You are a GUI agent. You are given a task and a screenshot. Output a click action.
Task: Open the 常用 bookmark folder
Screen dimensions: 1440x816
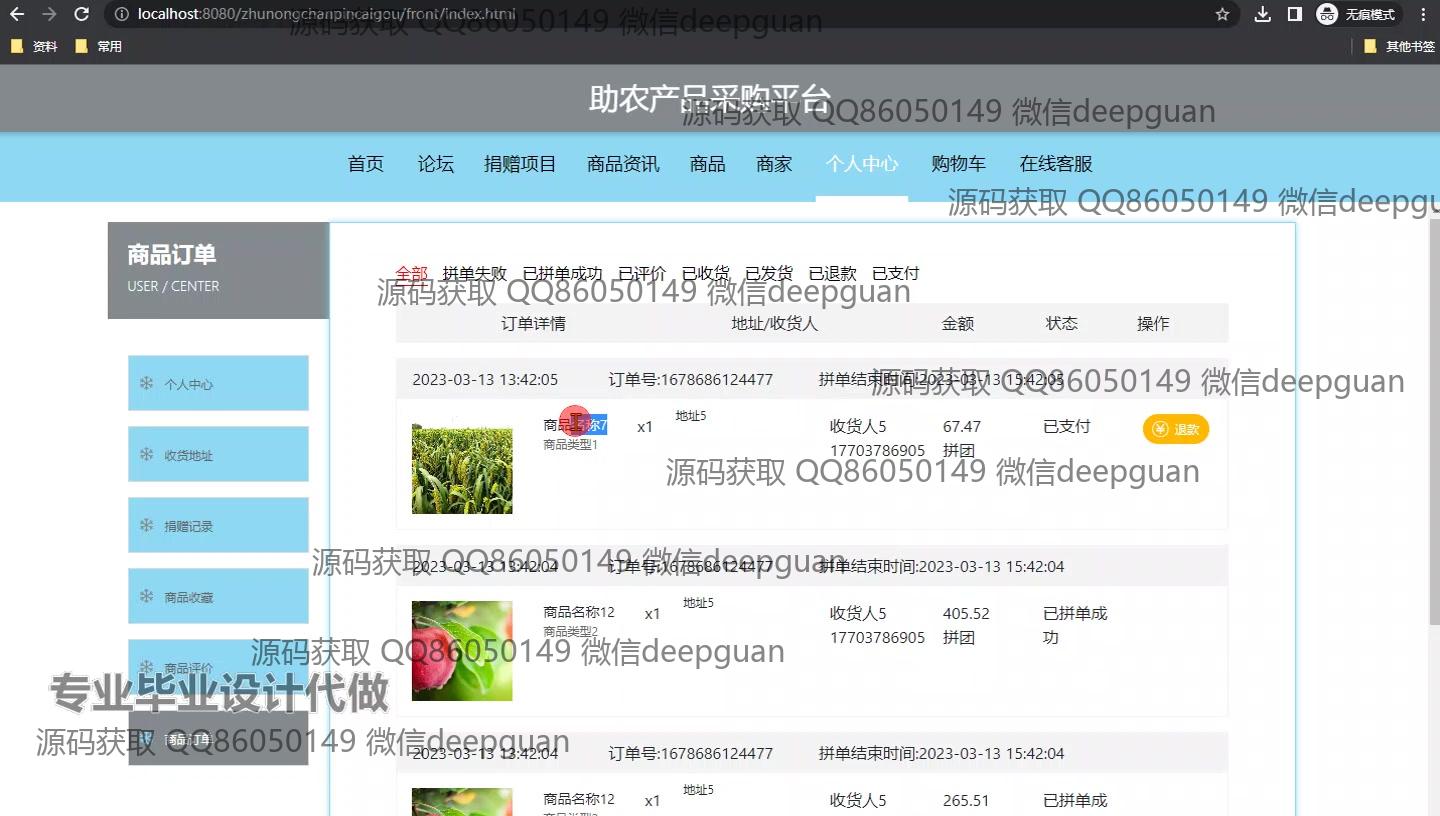[99, 46]
